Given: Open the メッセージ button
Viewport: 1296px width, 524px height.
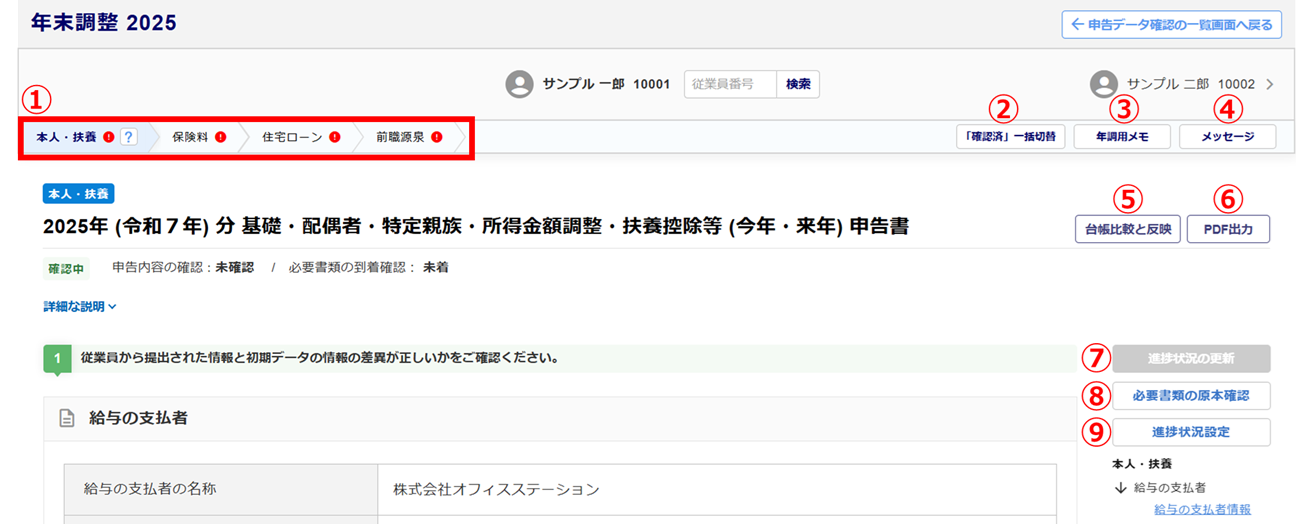Looking at the screenshot, I should pos(1227,137).
